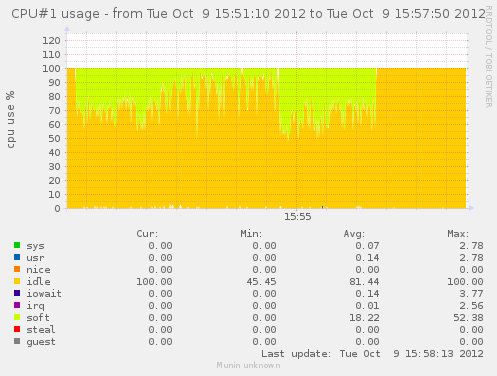The width and height of the screenshot is (497, 376).
Task: Click the yellow idle legend swatch
Action: (17, 281)
